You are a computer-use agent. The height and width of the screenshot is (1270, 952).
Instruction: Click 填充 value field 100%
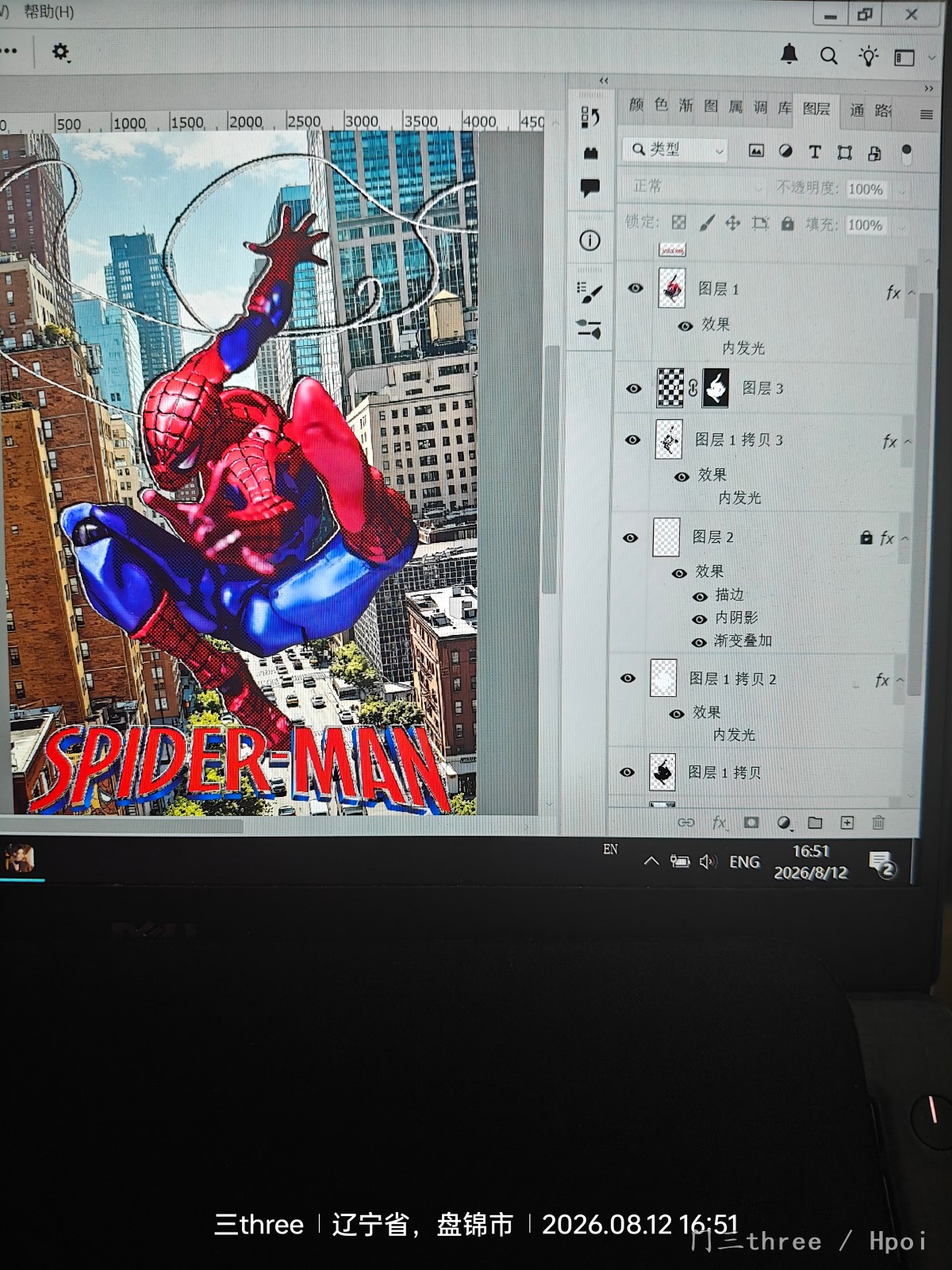(866, 225)
